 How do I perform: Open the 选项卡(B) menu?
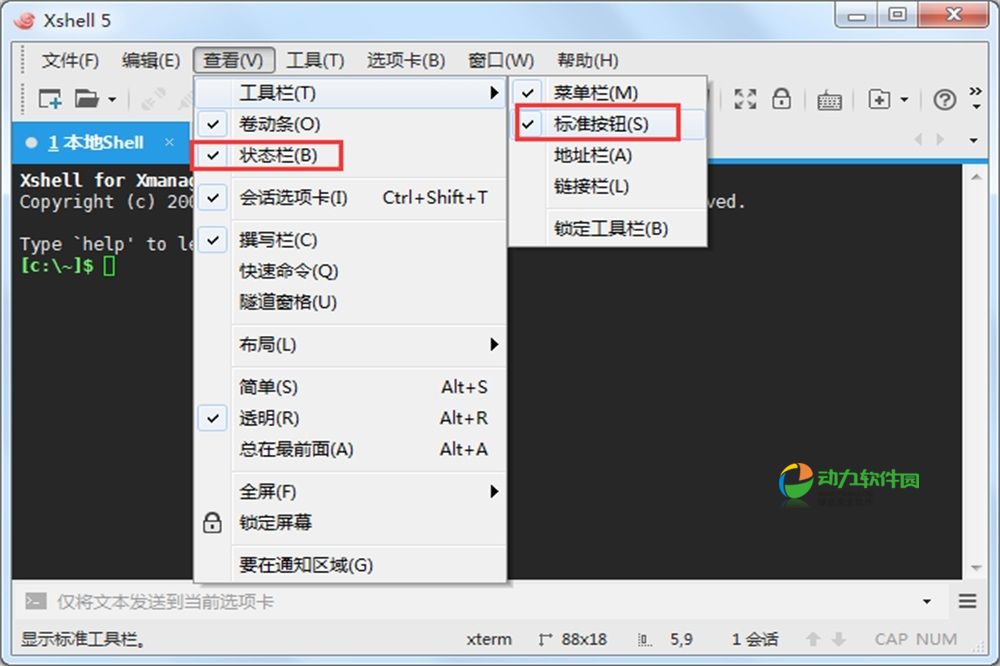tap(406, 61)
